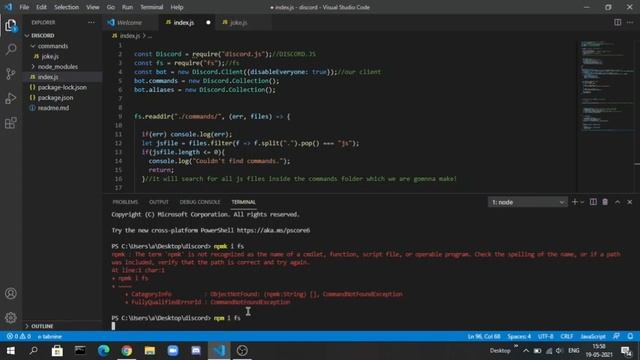This screenshot has height=360, width=640.
Task: Open the taskbar clock and date
Action: [x=599, y=351]
